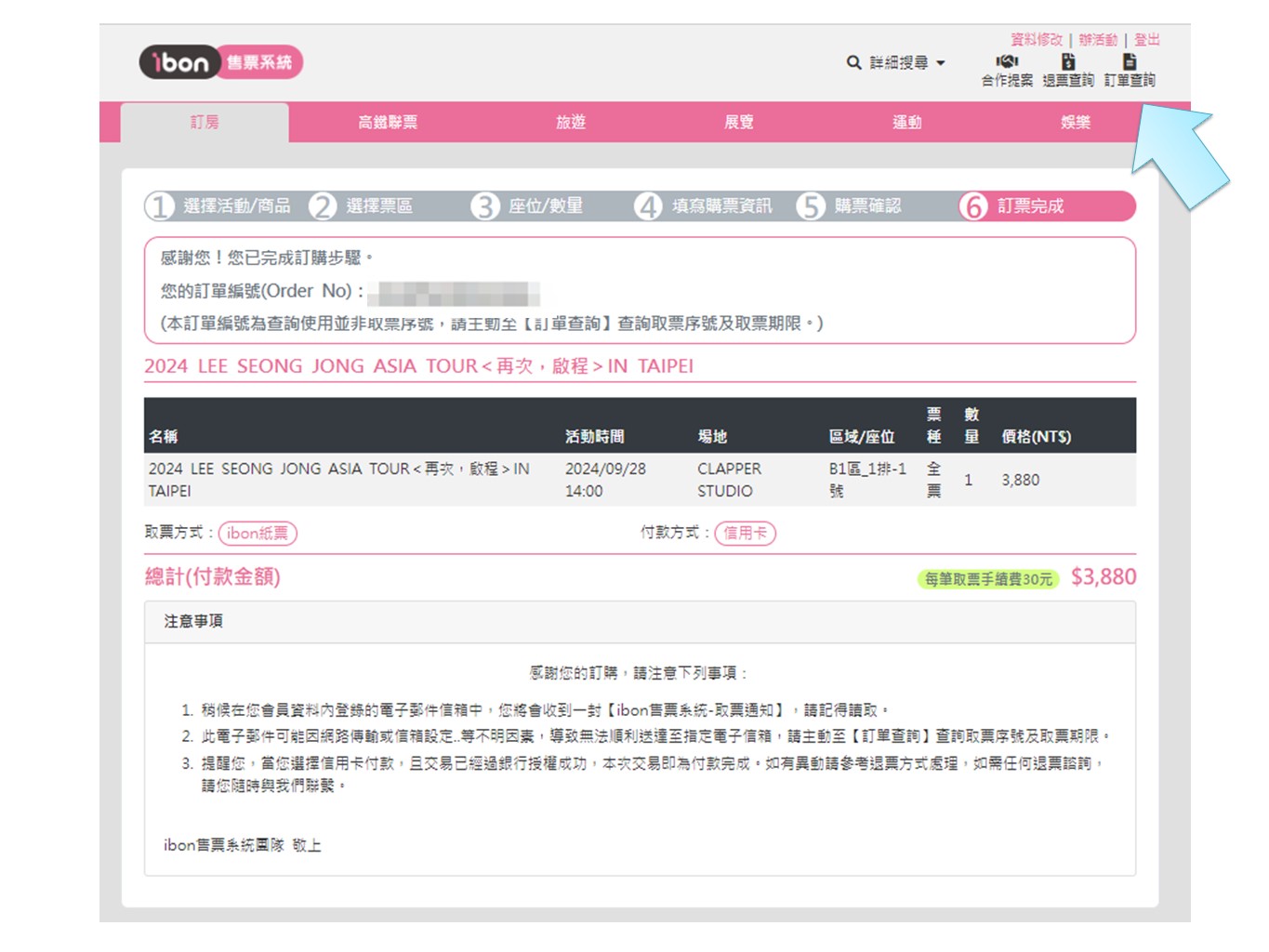Switch to the 旅遊 tab

[x=571, y=122]
